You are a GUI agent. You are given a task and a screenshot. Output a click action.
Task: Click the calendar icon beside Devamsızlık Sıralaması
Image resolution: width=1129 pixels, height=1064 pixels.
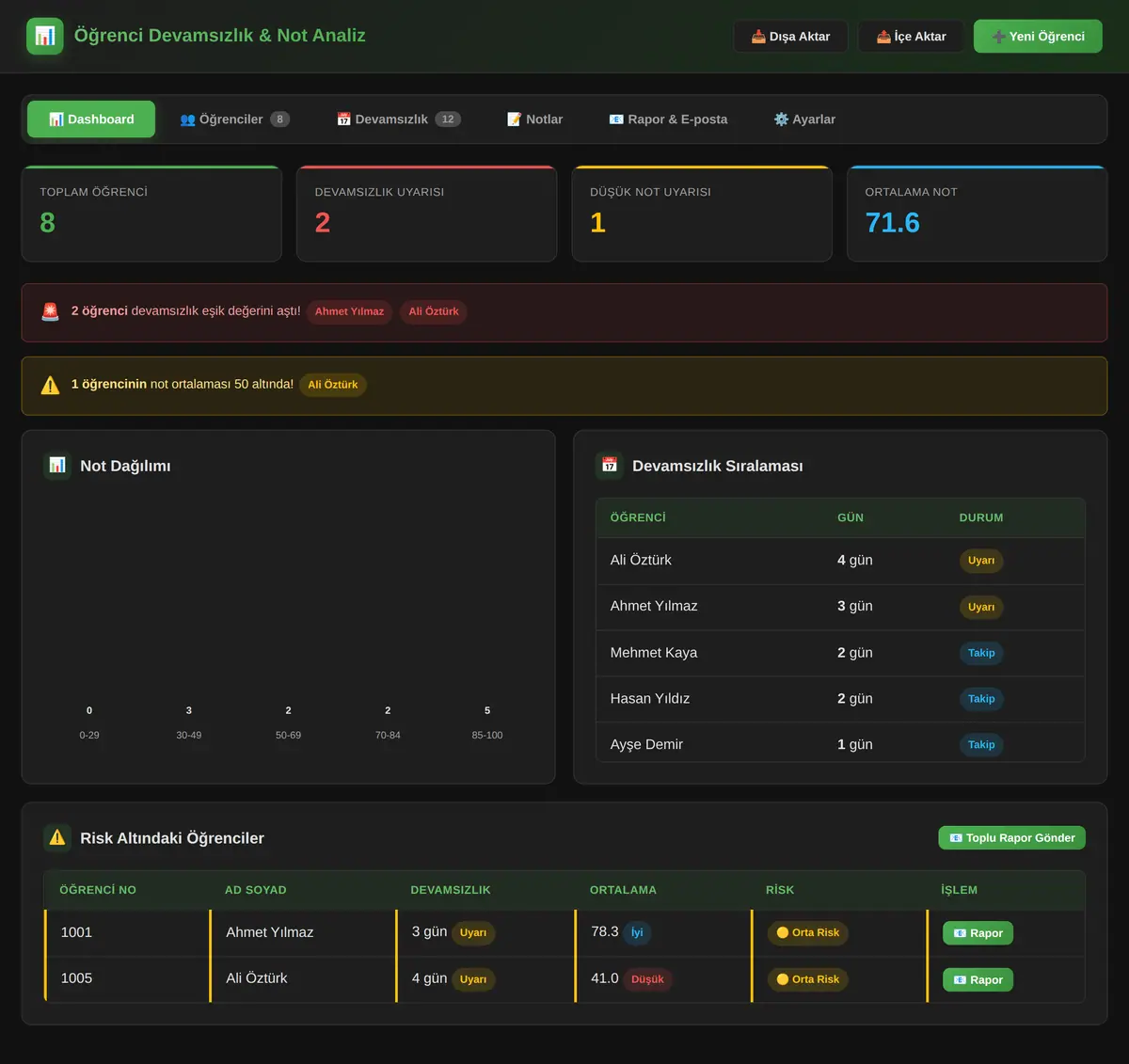pyautogui.click(x=610, y=466)
